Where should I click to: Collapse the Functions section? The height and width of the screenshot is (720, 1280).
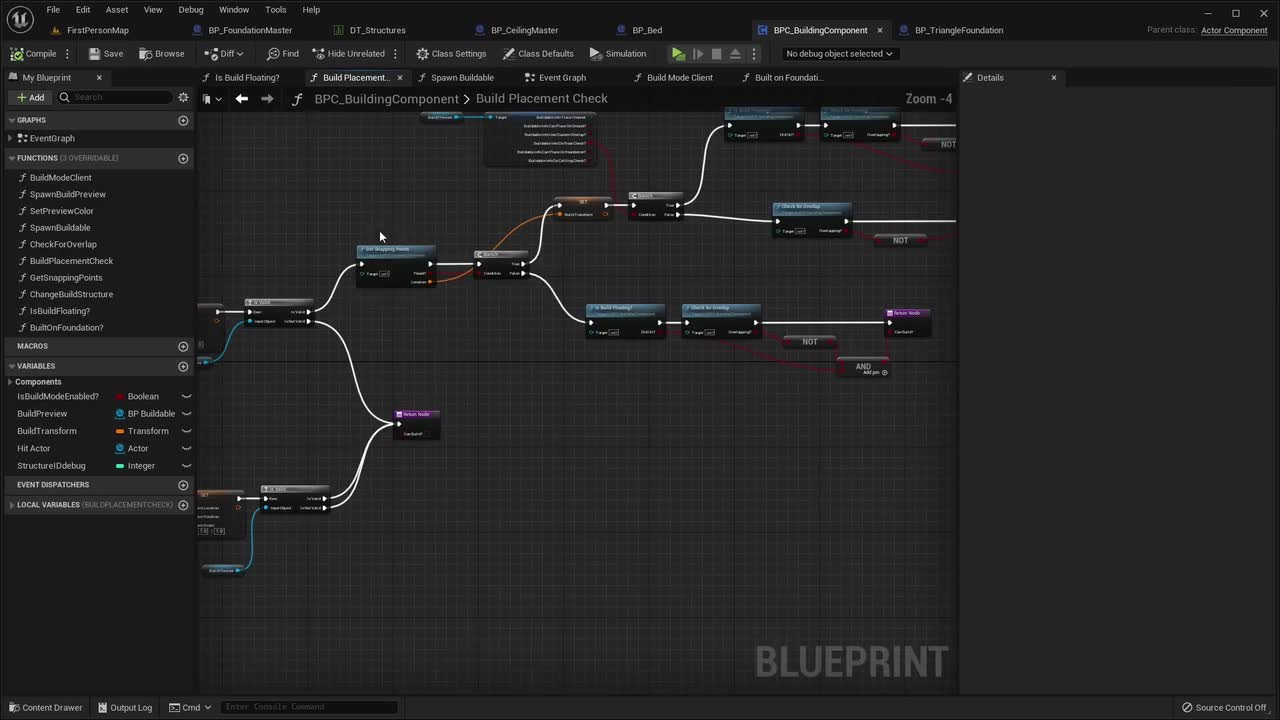click(11, 158)
